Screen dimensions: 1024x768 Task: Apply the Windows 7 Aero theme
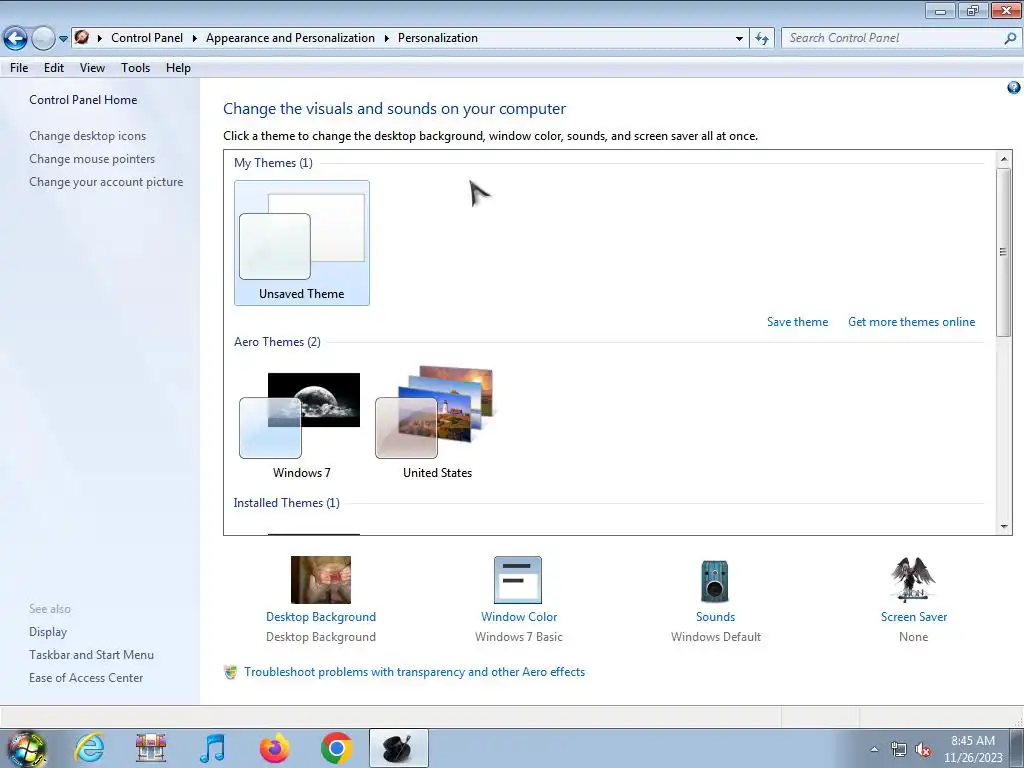[x=300, y=423]
